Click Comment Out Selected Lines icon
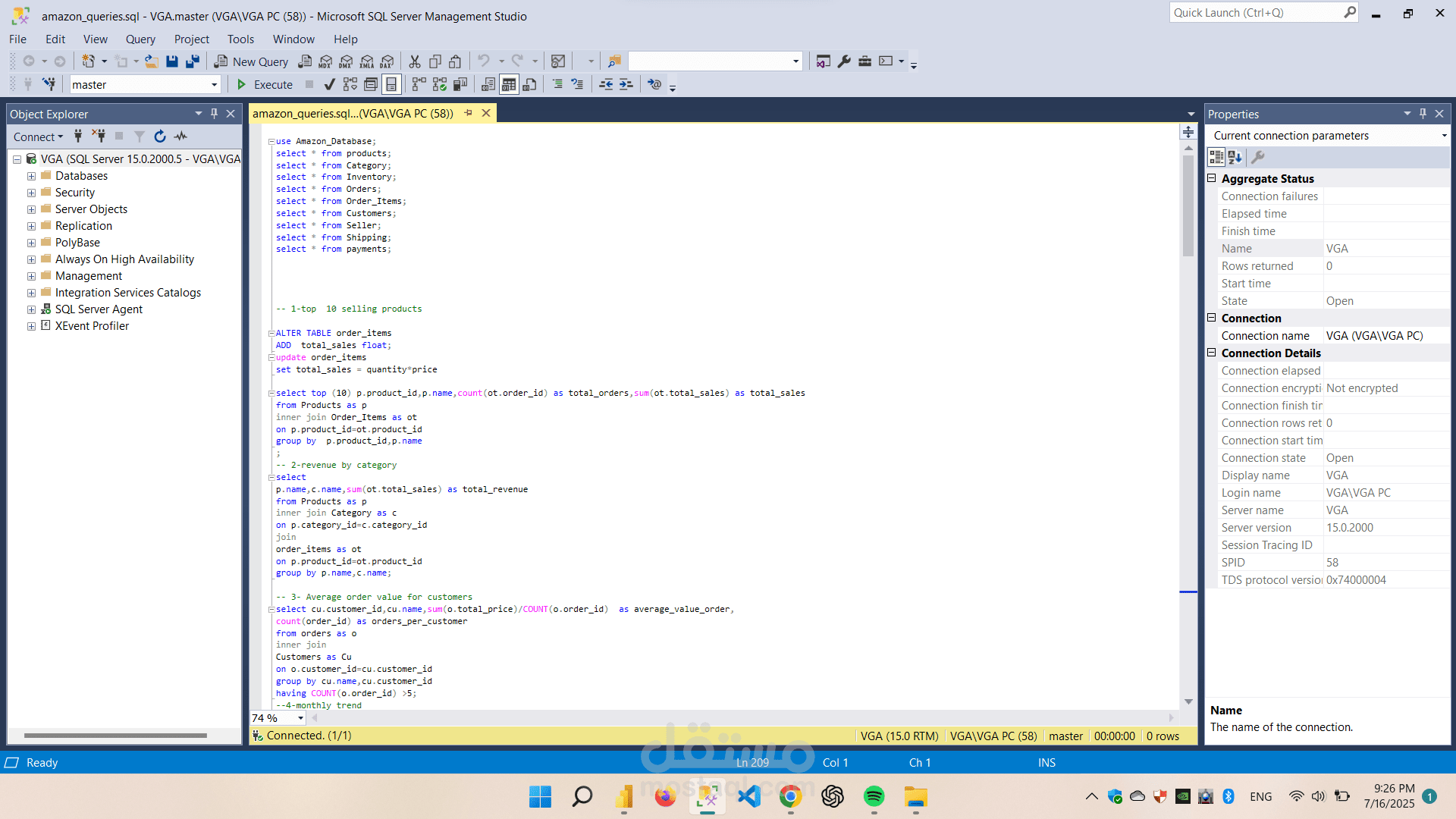The height and width of the screenshot is (819, 1456). [557, 84]
